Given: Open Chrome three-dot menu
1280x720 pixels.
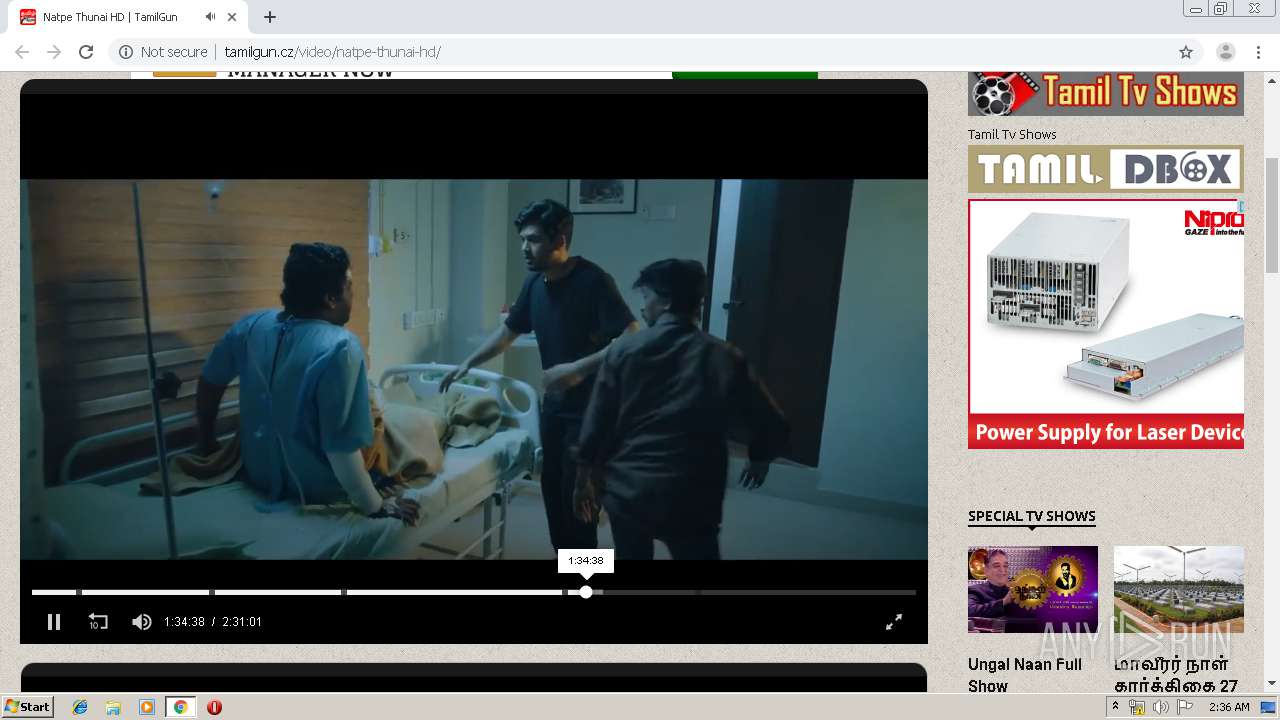Looking at the screenshot, I should click(1258, 52).
